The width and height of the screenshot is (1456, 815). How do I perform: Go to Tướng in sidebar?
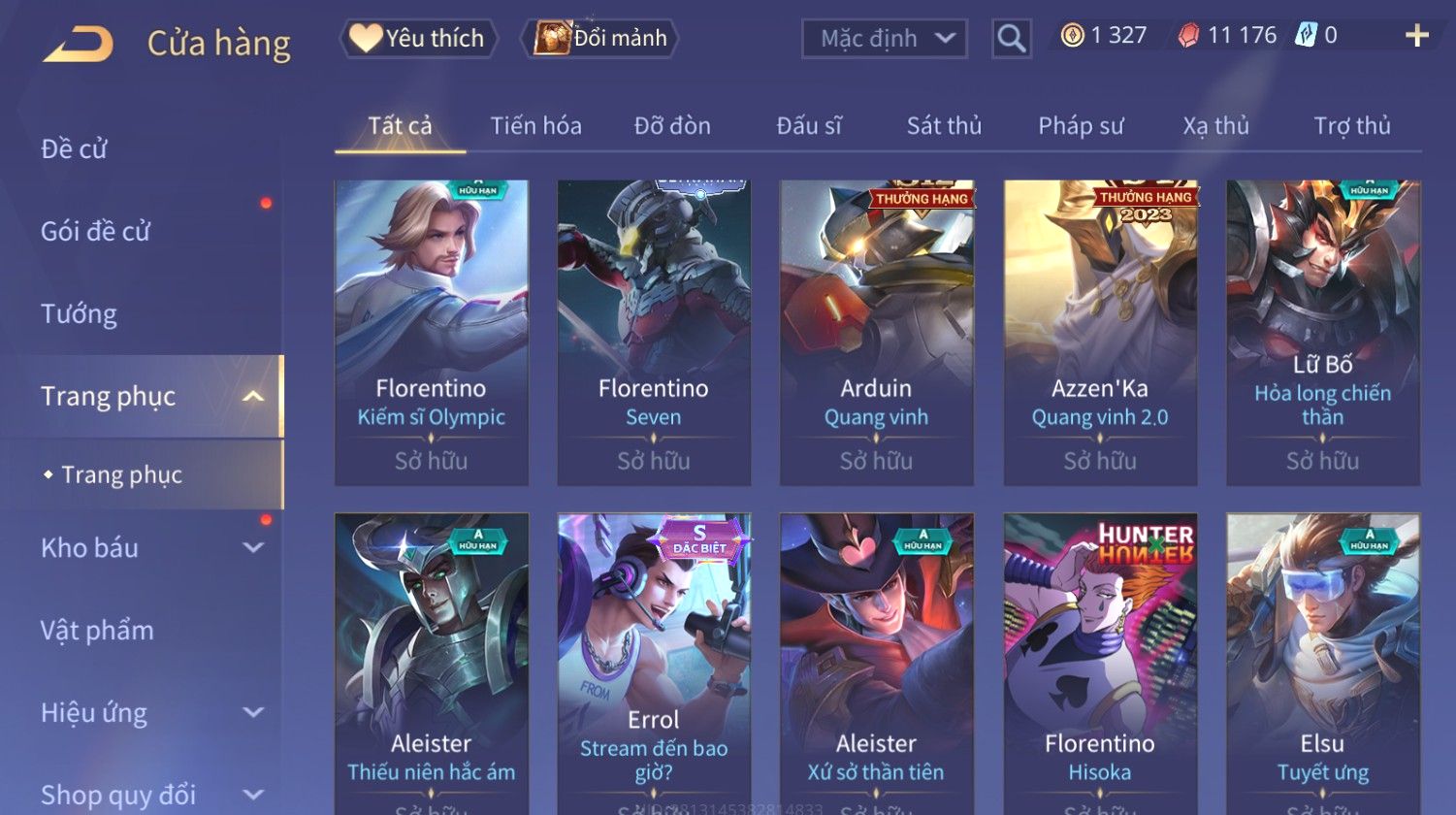(79, 314)
